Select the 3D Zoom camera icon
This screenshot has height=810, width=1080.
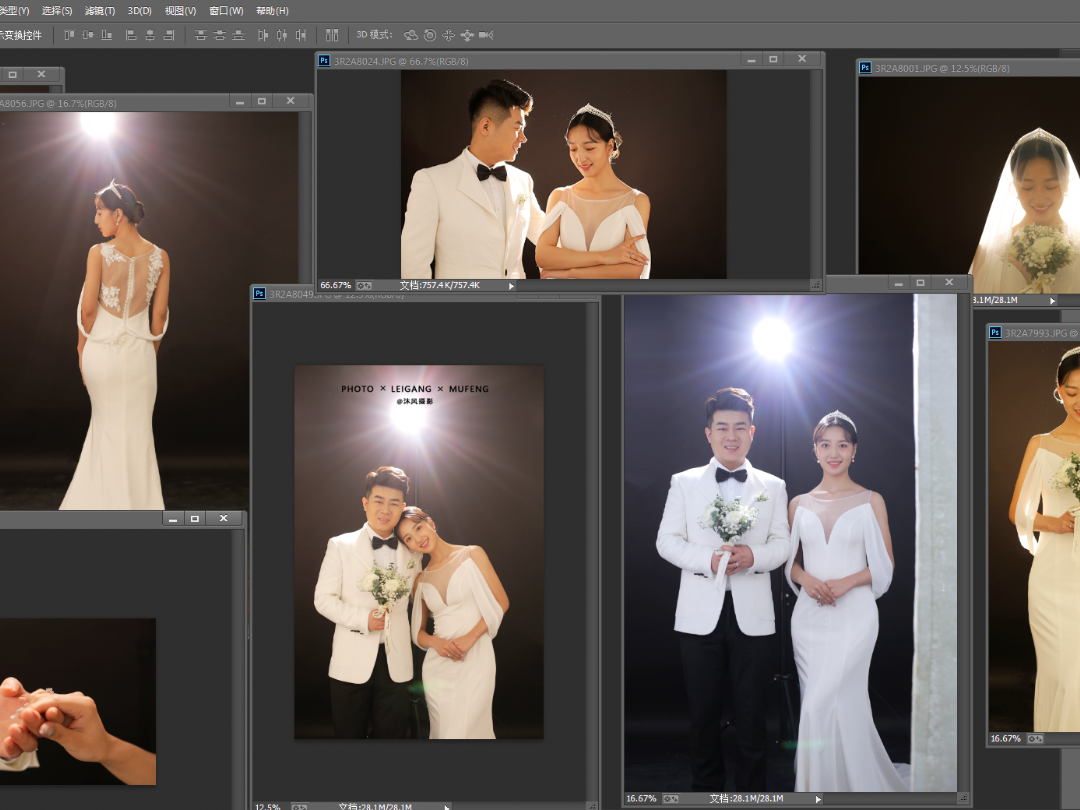click(x=486, y=35)
